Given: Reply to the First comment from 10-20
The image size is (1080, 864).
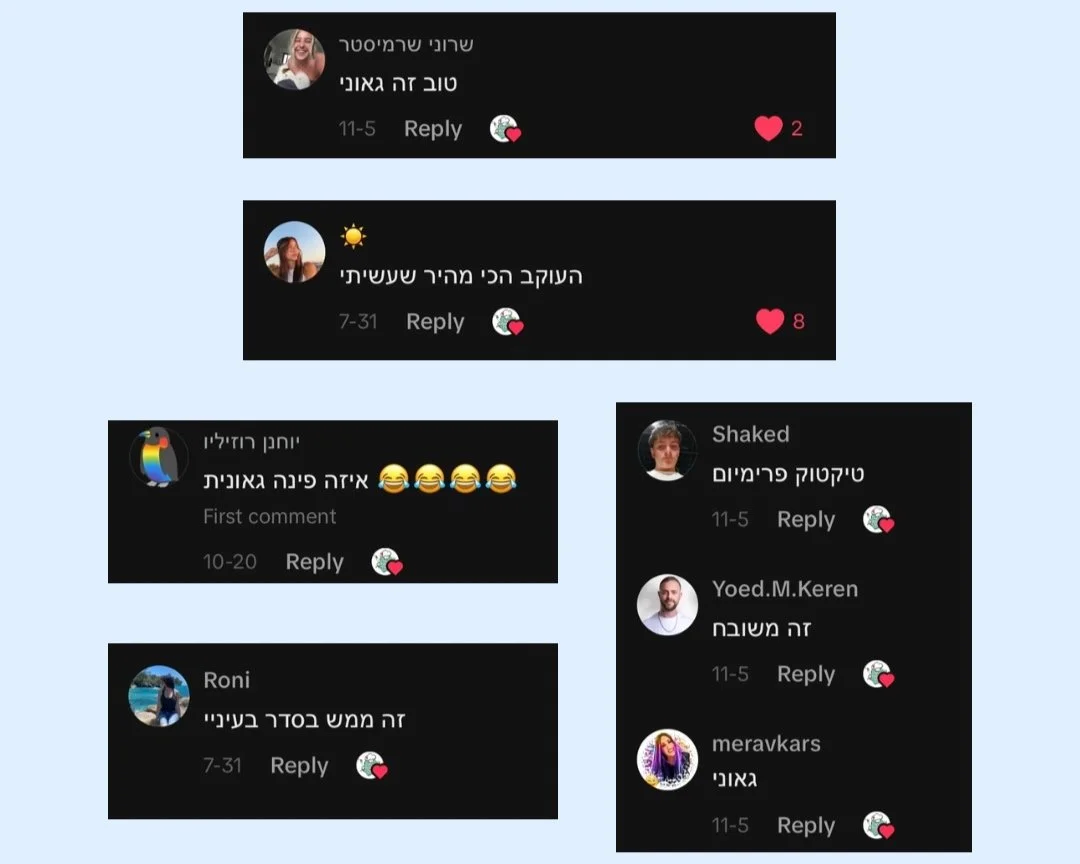Looking at the screenshot, I should pyautogui.click(x=315, y=562).
